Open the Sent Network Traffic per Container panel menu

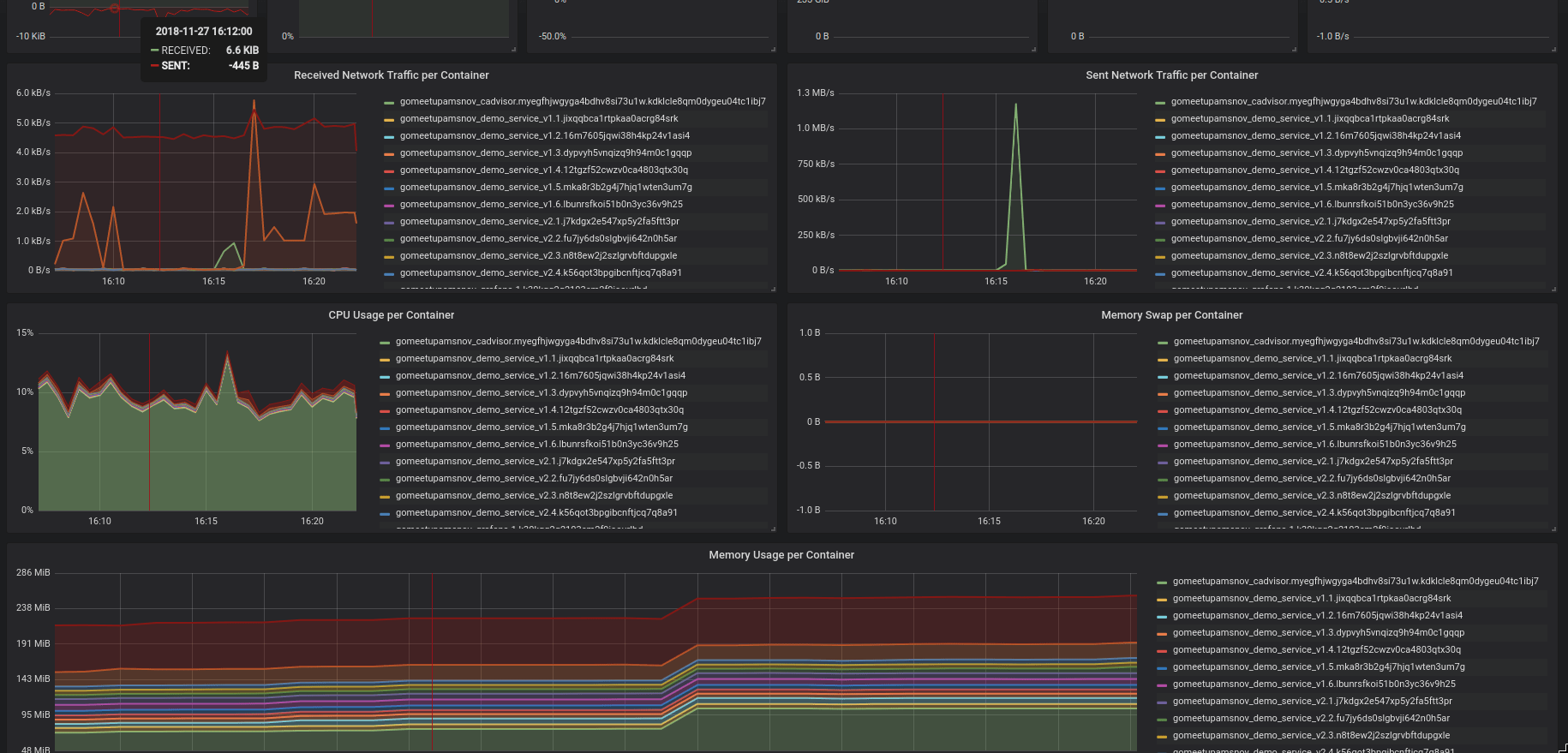point(1171,75)
